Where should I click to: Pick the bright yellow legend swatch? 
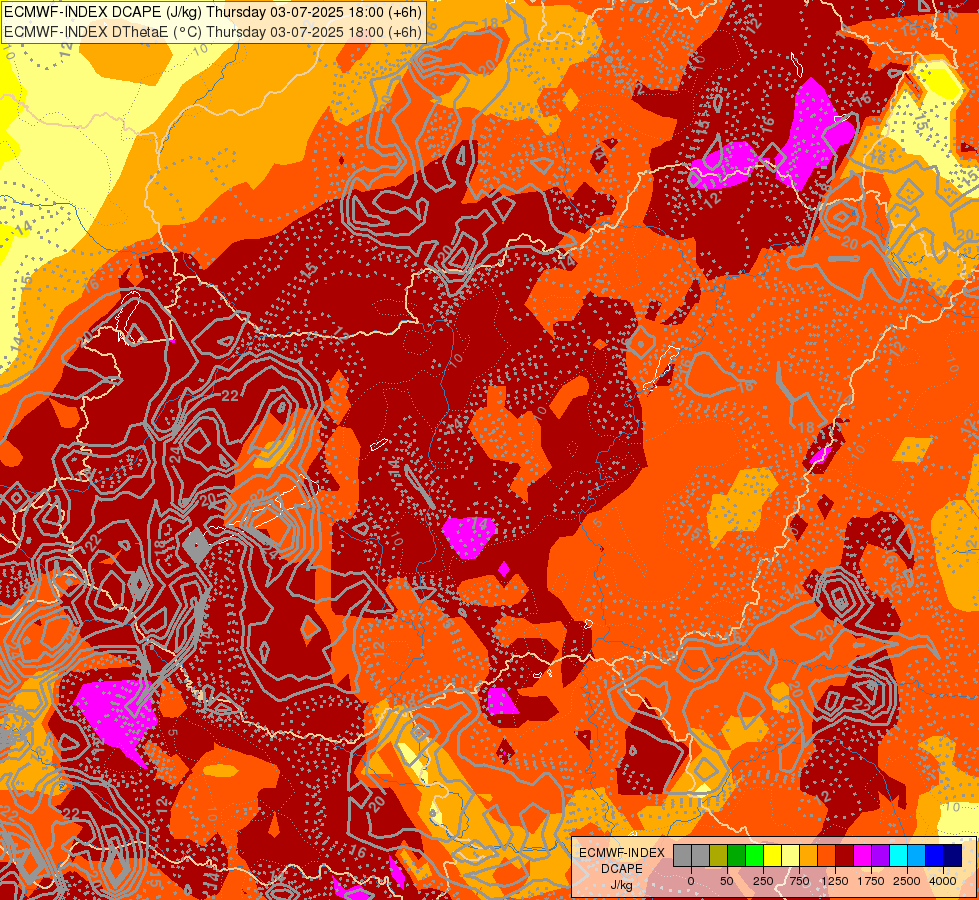coord(772,856)
